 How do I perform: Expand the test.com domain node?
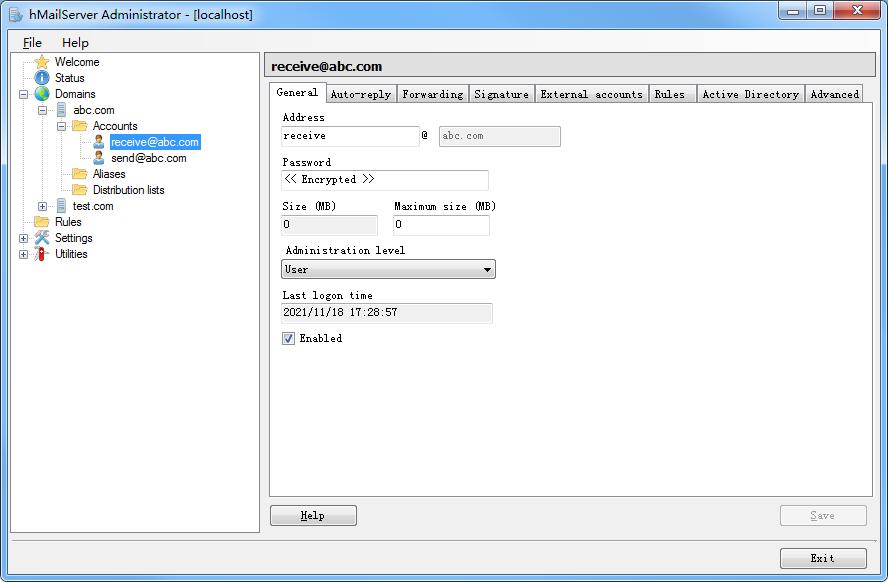[42, 206]
